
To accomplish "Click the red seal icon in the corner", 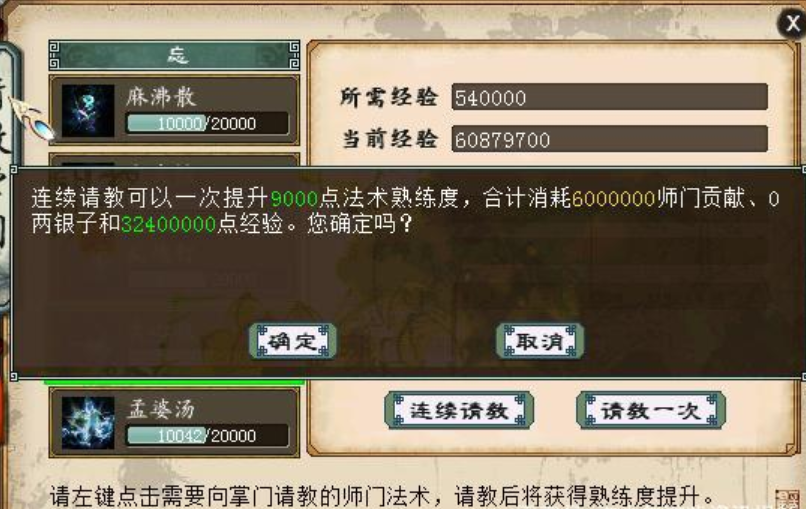I will pos(791,499).
